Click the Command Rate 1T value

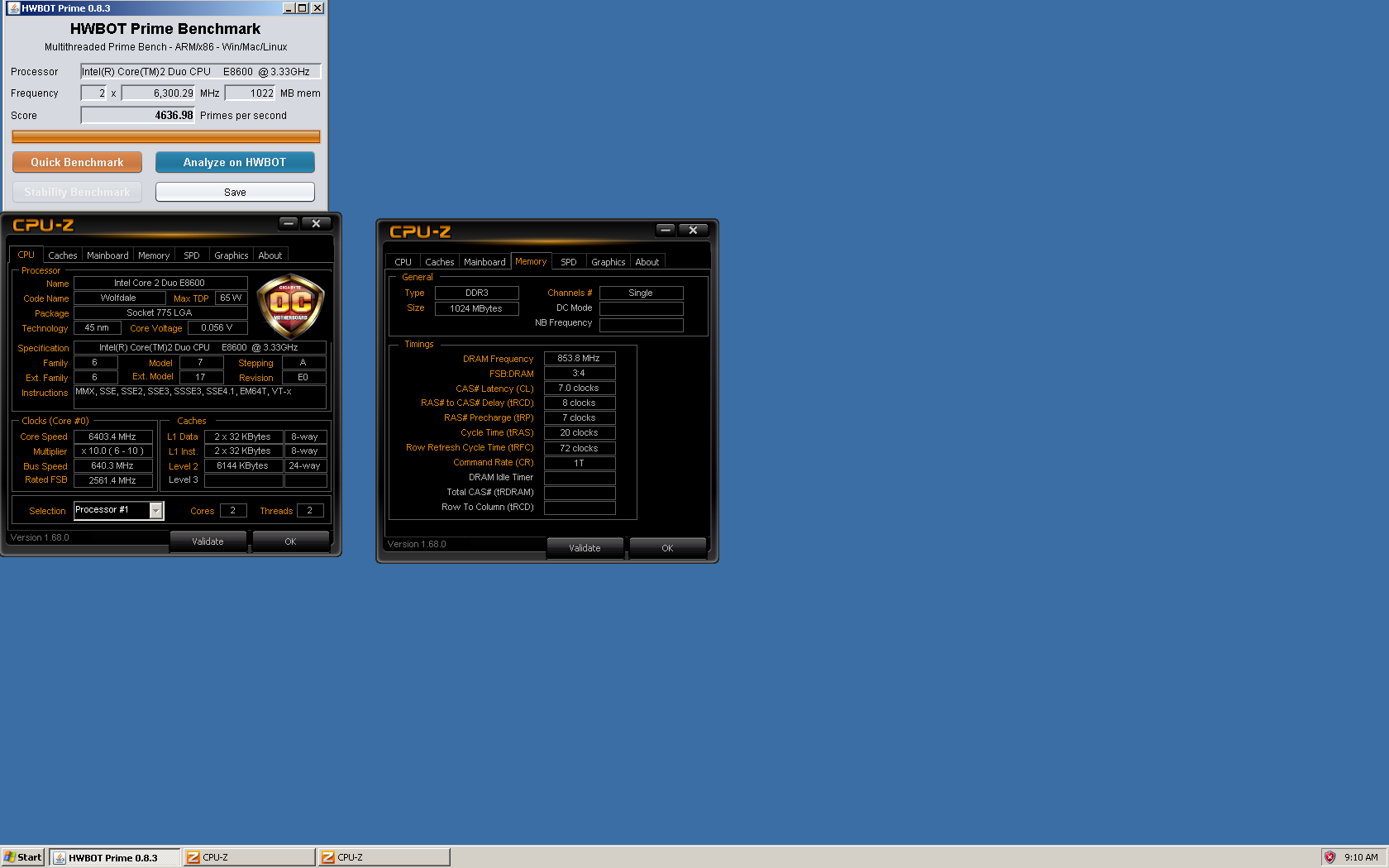coord(580,464)
